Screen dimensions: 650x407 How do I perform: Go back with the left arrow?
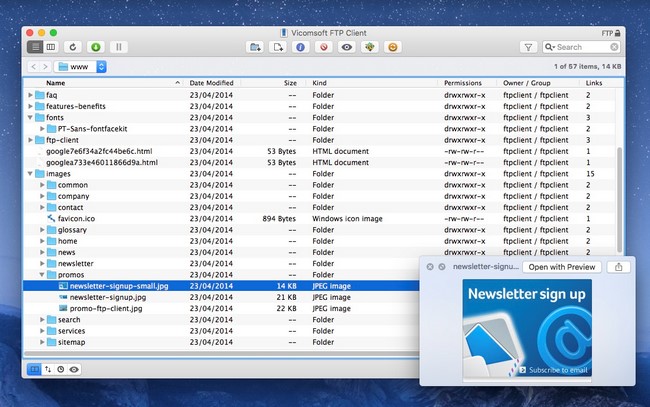pos(34,67)
